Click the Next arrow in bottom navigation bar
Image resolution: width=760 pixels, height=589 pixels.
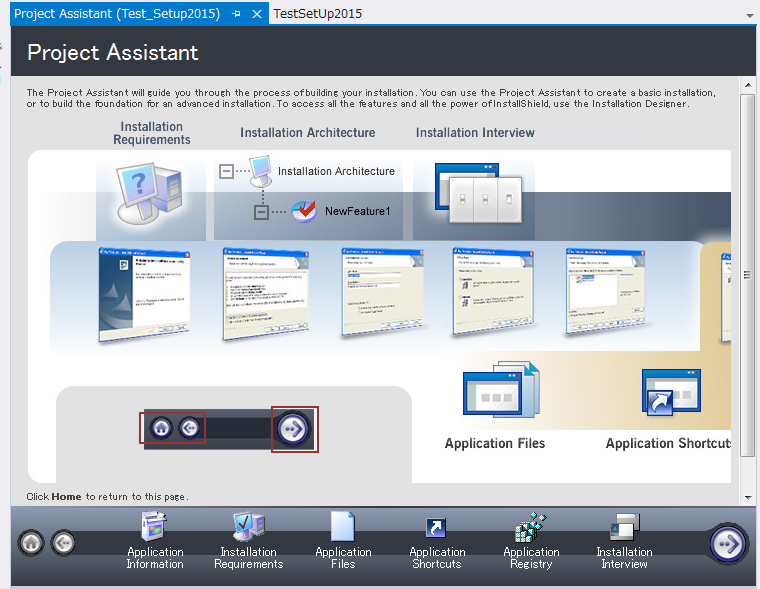pyautogui.click(x=728, y=543)
